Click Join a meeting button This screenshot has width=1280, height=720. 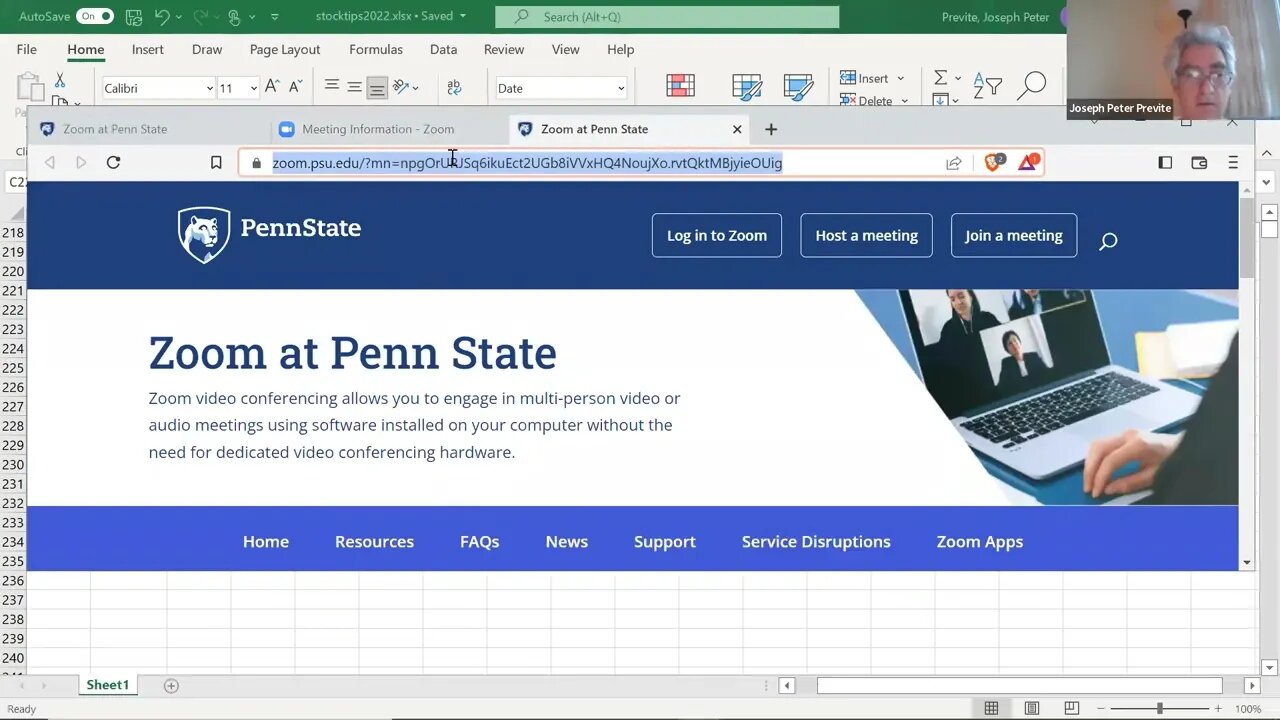1014,235
